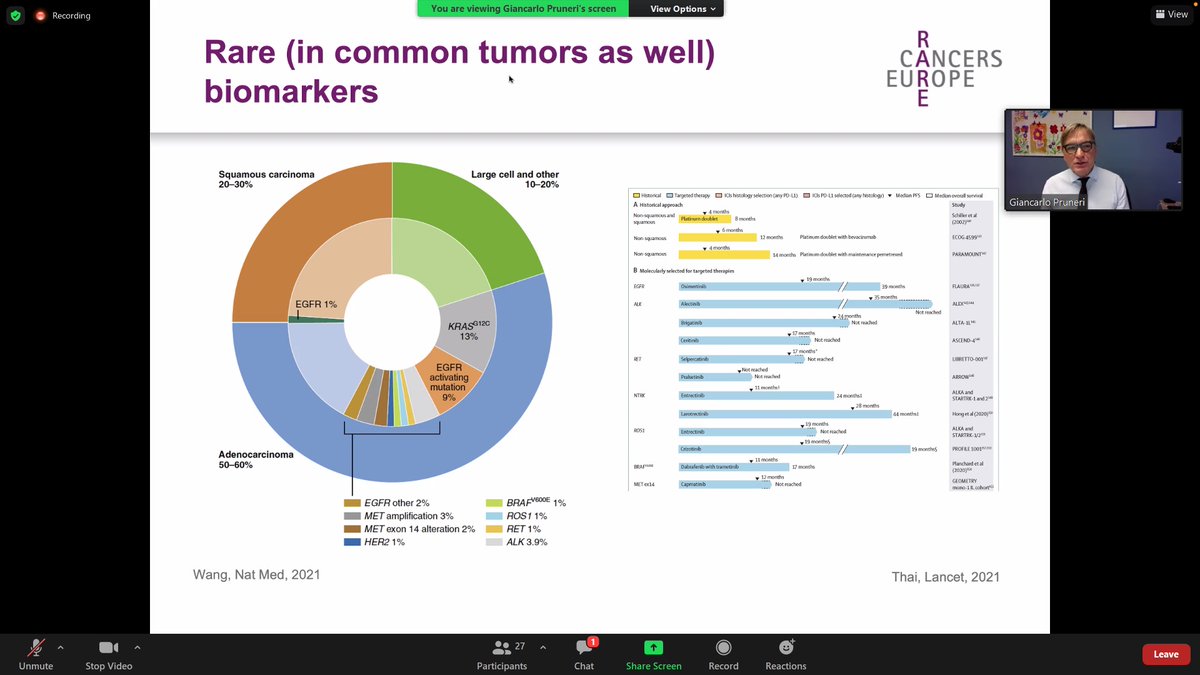The image size is (1200, 675).
Task: Open the View Options dropdown
Action: click(x=683, y=8)
